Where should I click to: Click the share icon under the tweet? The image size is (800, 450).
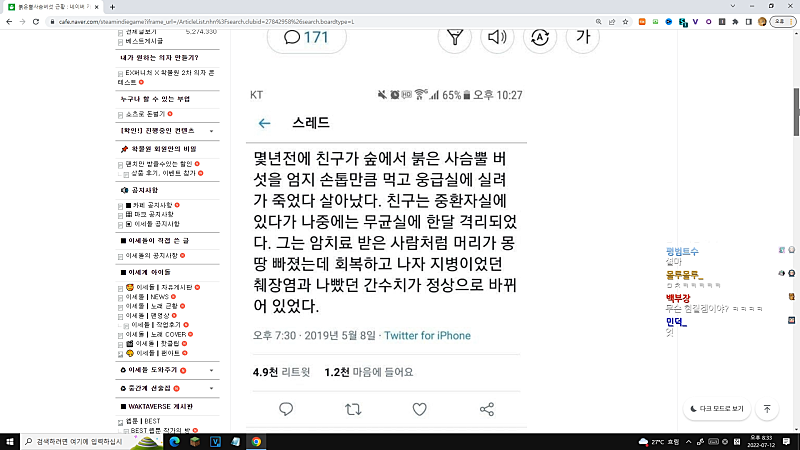pyautogui.click(x=487, y=409)
